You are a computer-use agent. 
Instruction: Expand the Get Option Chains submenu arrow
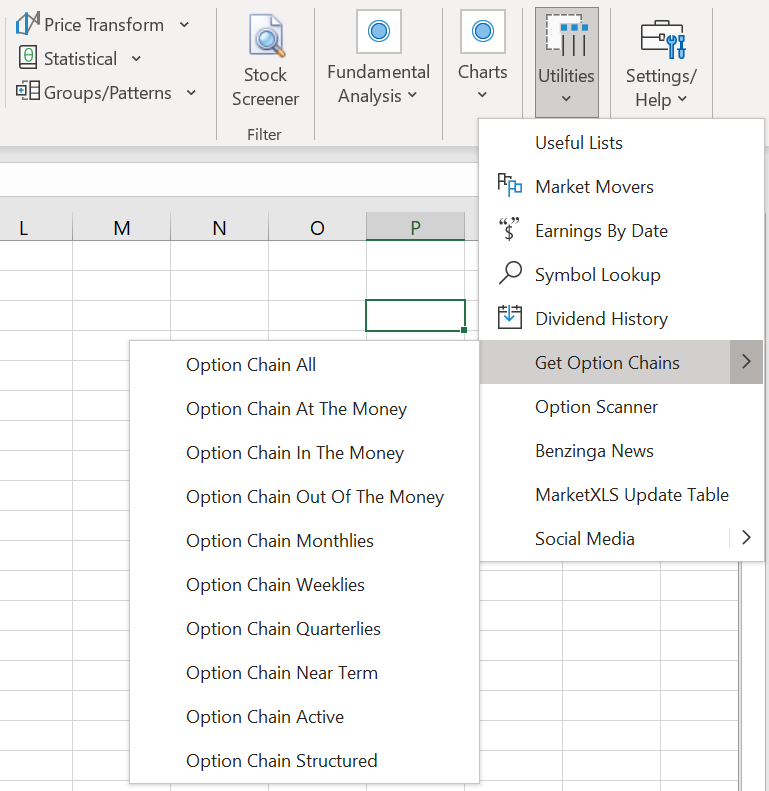click(746, 362)
